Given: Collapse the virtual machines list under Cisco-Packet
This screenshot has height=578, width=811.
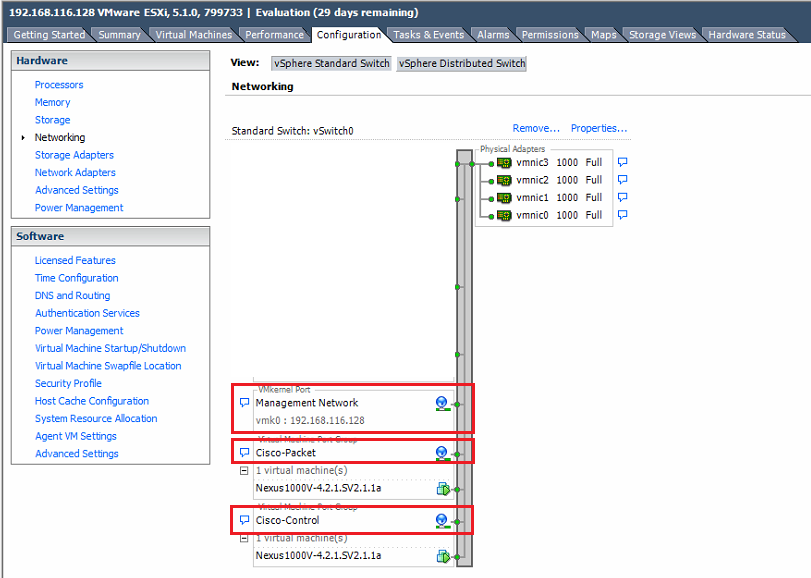Looking at the screenshot, I should [x=244, y=471].
